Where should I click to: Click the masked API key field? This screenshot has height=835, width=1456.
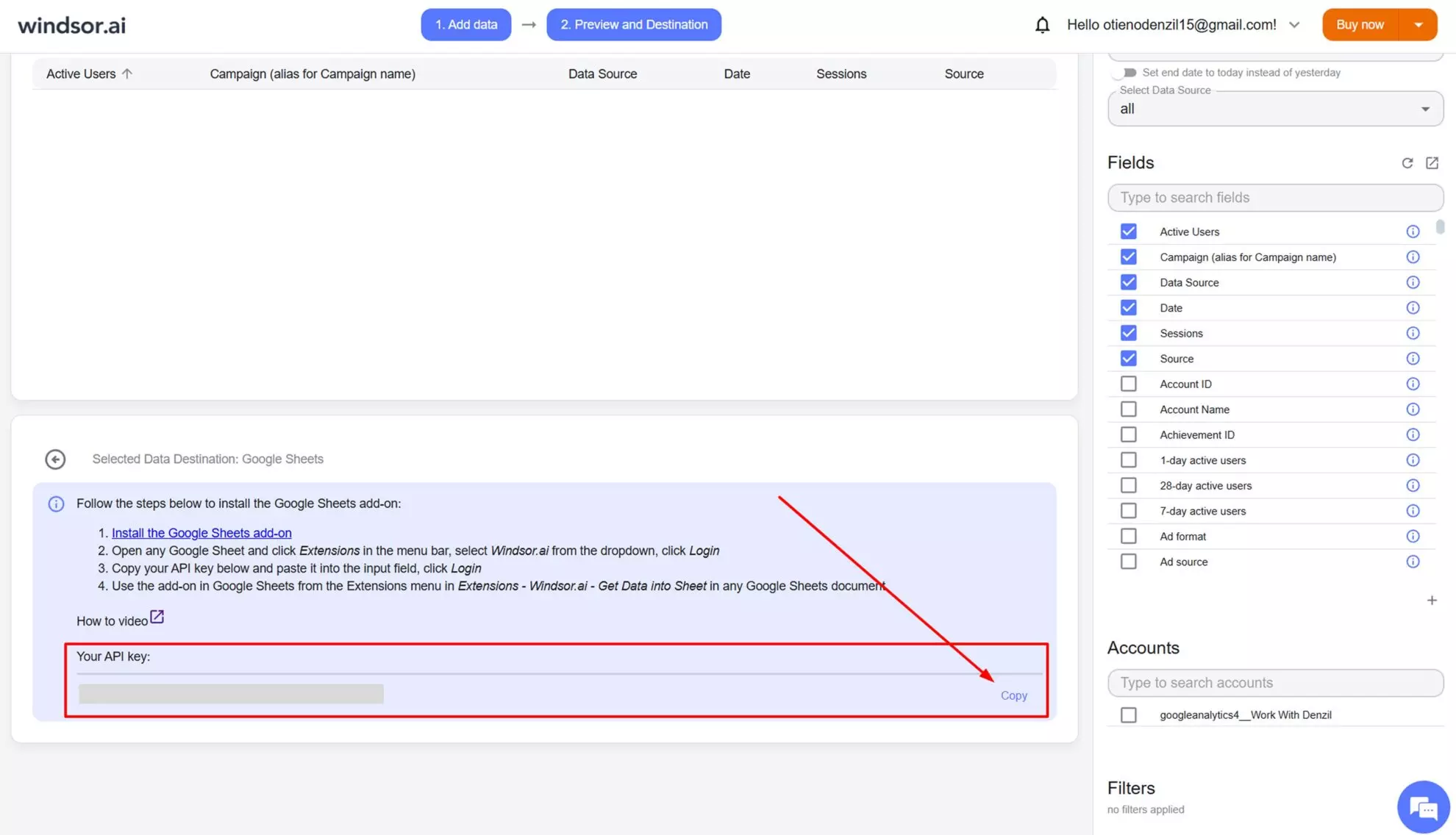tap(231, 694)
